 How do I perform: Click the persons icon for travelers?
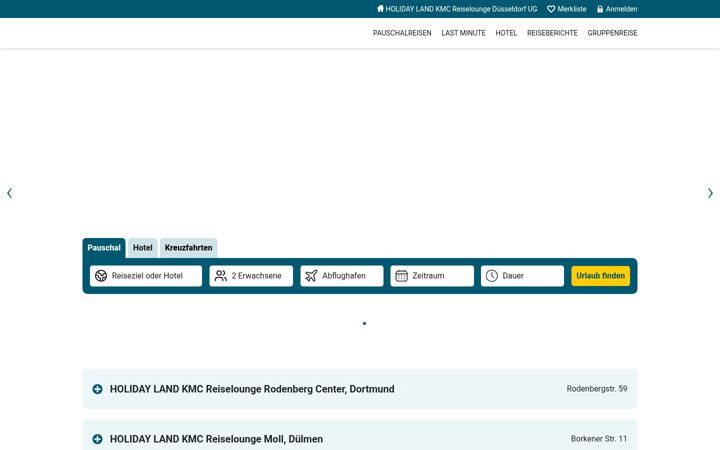[221, 276]
